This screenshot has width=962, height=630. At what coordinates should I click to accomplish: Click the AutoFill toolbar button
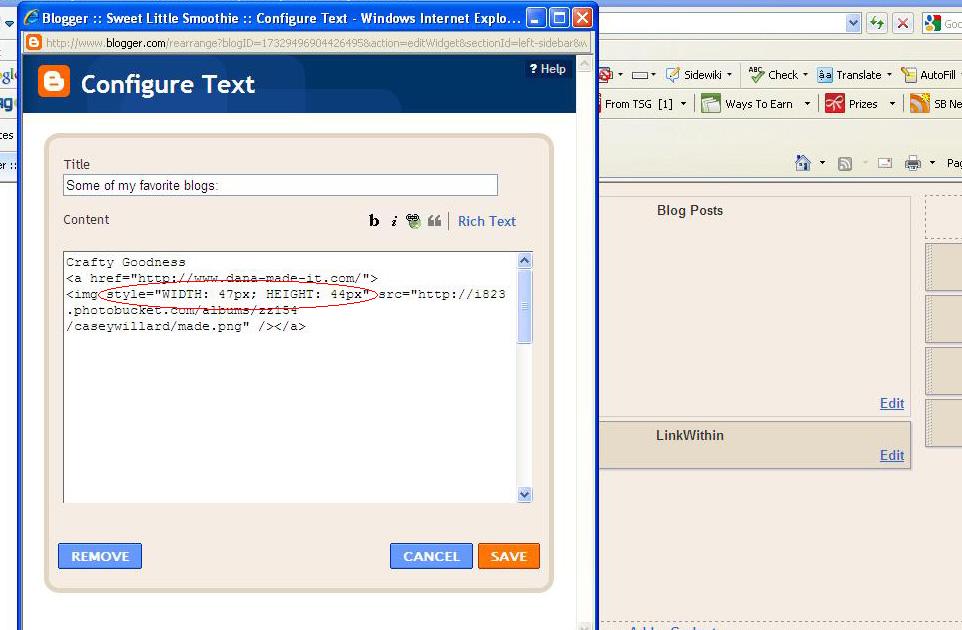coord(928,75)
